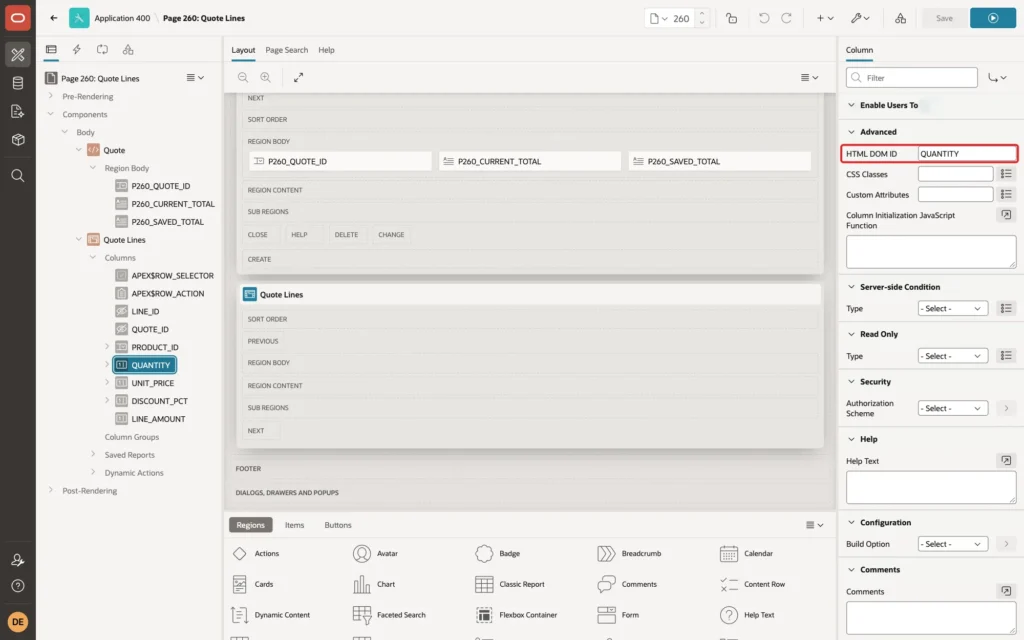
Task: Select P260_CURRENT_TOTAL item in layout
Action: click(x=530, y=161)
